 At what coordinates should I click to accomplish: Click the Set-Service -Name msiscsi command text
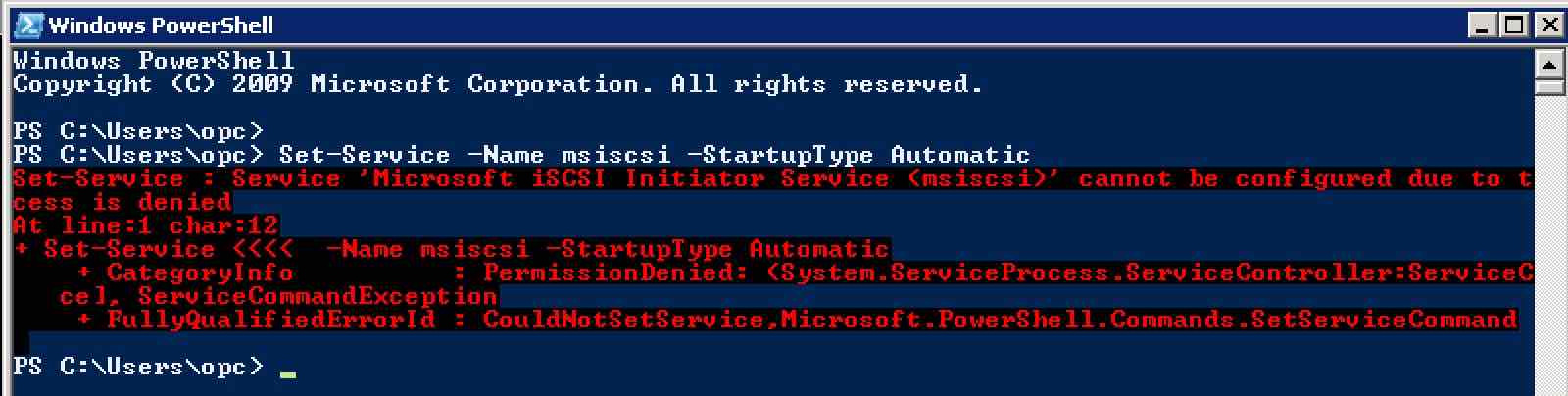tap(654, 155)
